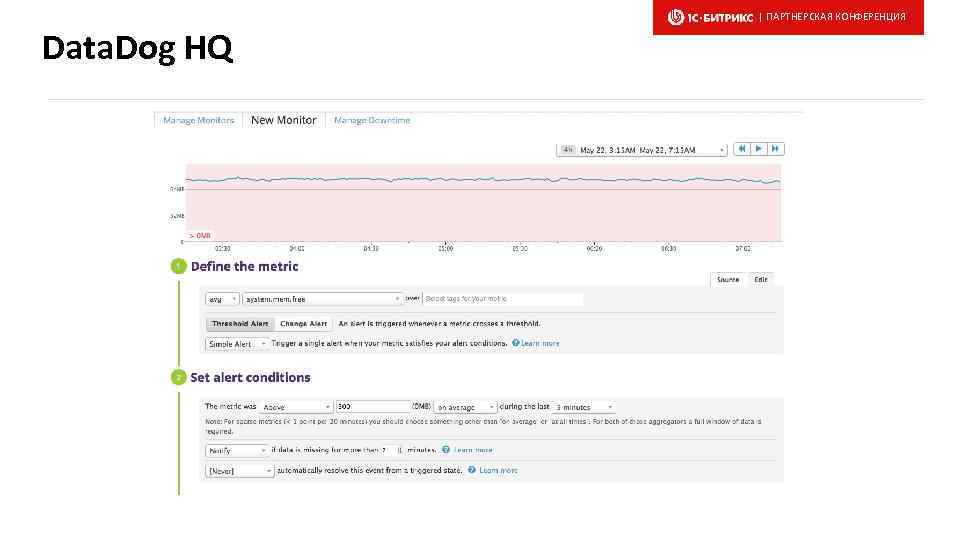Click the fast-forward time range icon
This screenshot has height=540, width=960.
click(x=776, y=149)
